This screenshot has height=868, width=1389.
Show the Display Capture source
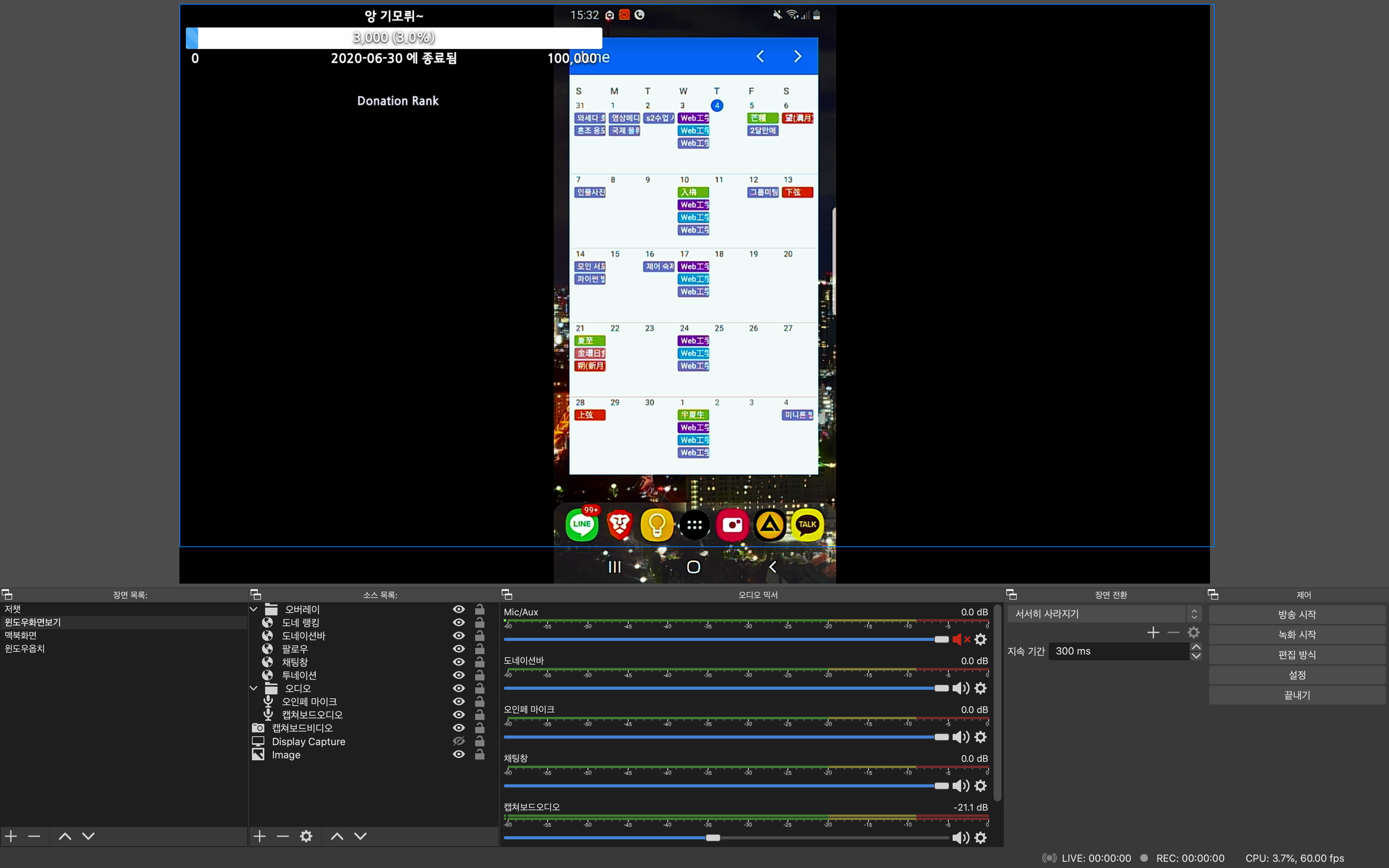(x=458, y=741)
